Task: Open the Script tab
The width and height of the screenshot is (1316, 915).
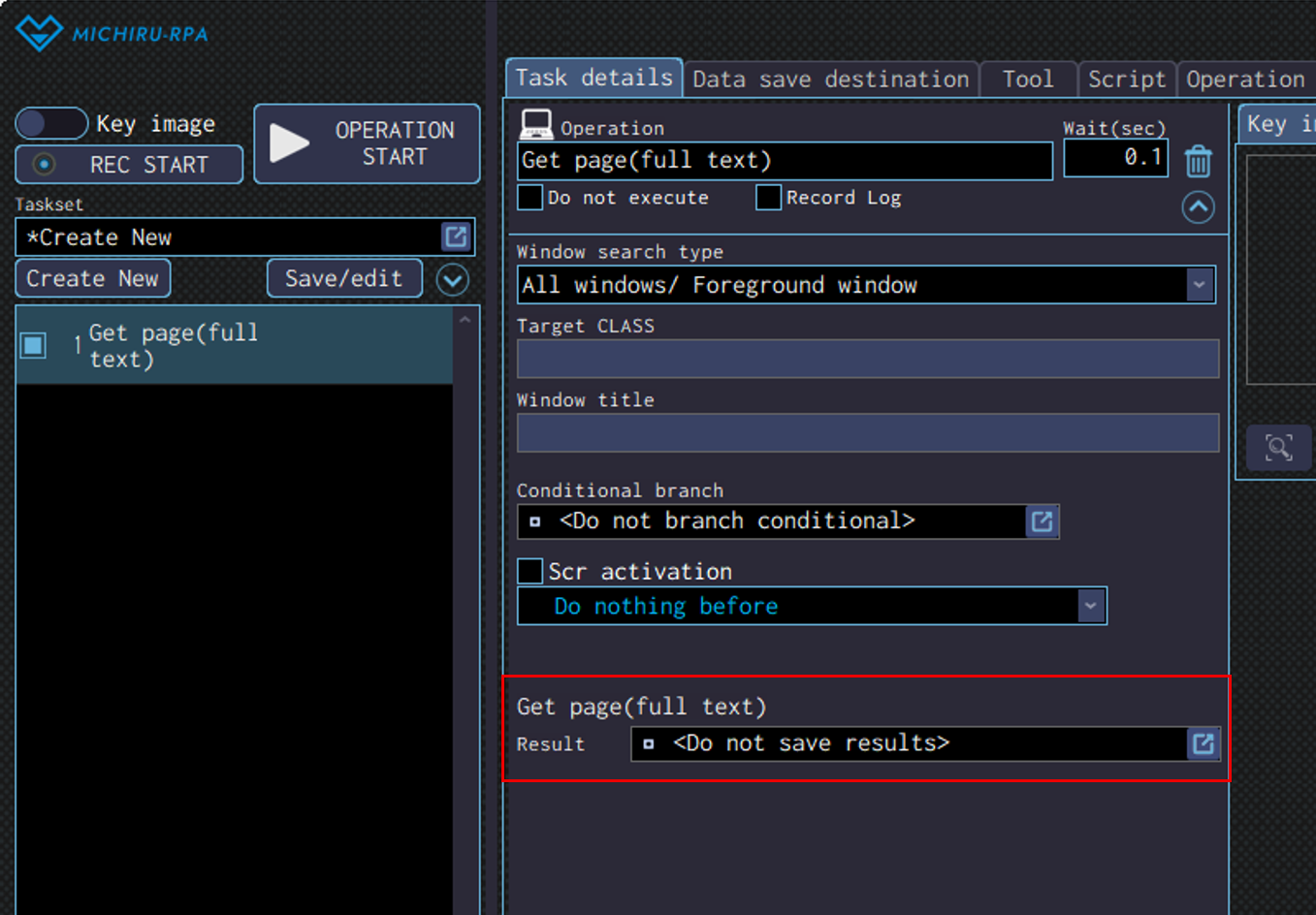Action: pyautogui.click(x=1126, y=79)
